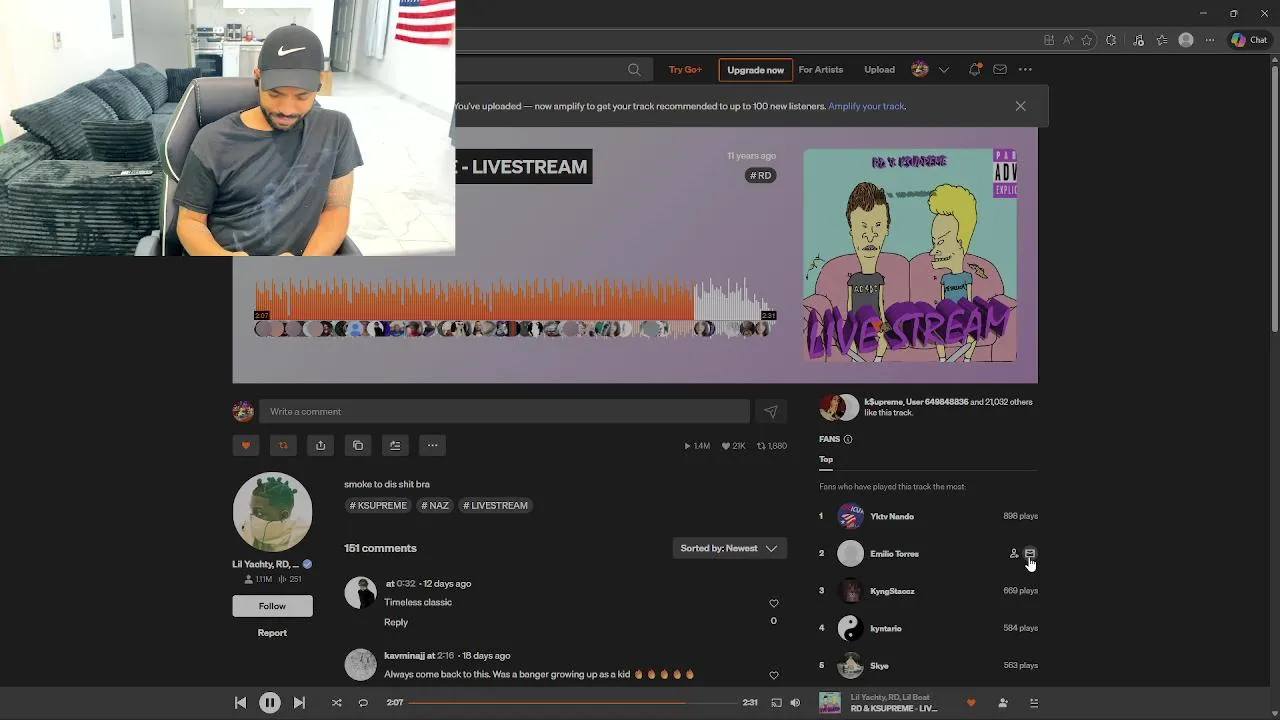Open kavminajj's commenter profile link
Image resolution: width=1280 pixels, height=720 pixels.
point(404,656)
